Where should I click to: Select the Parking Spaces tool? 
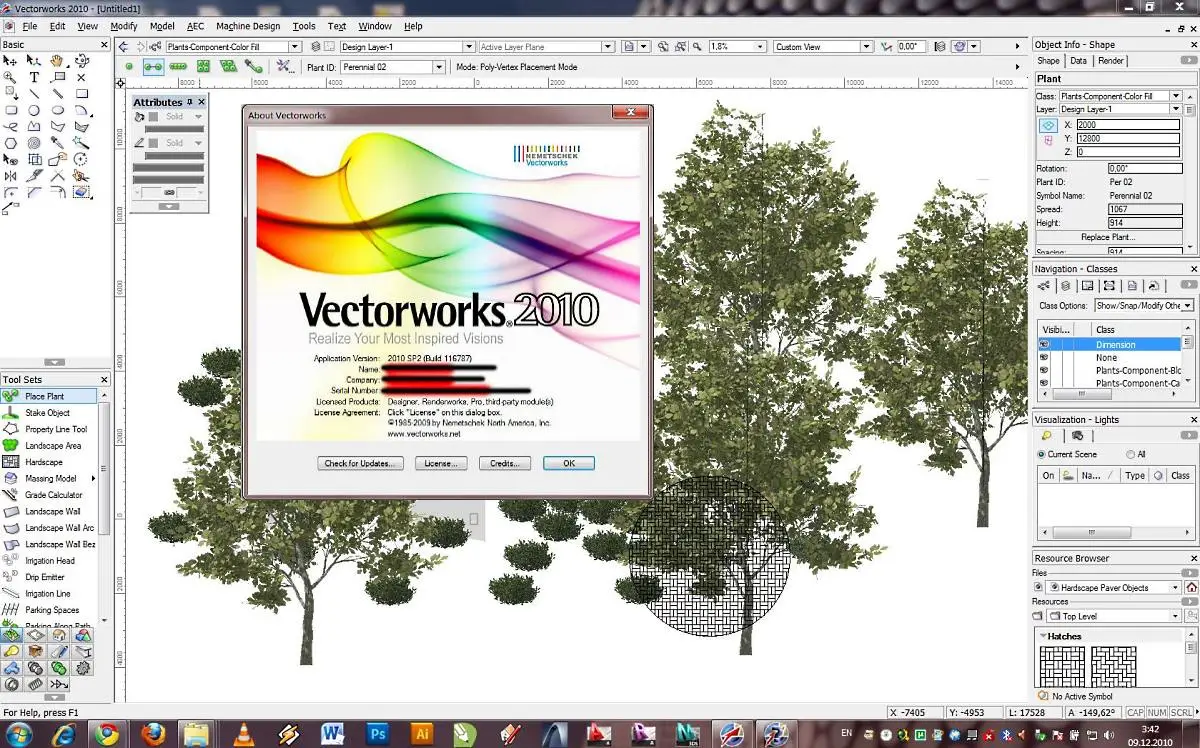click(x=49, y=610)
